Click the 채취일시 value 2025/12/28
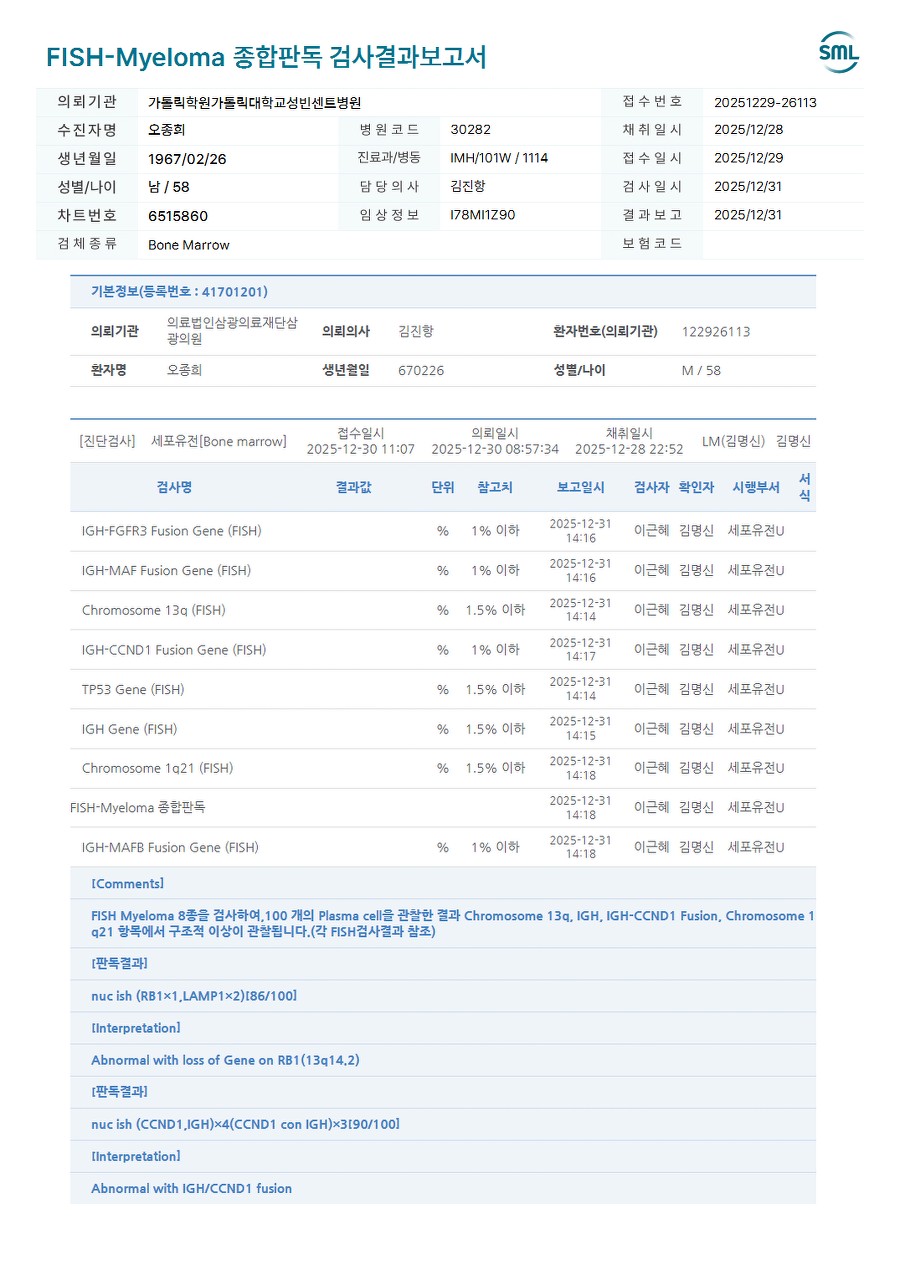The height and width of the screenshot is (1271, 900). click(749, 130)
